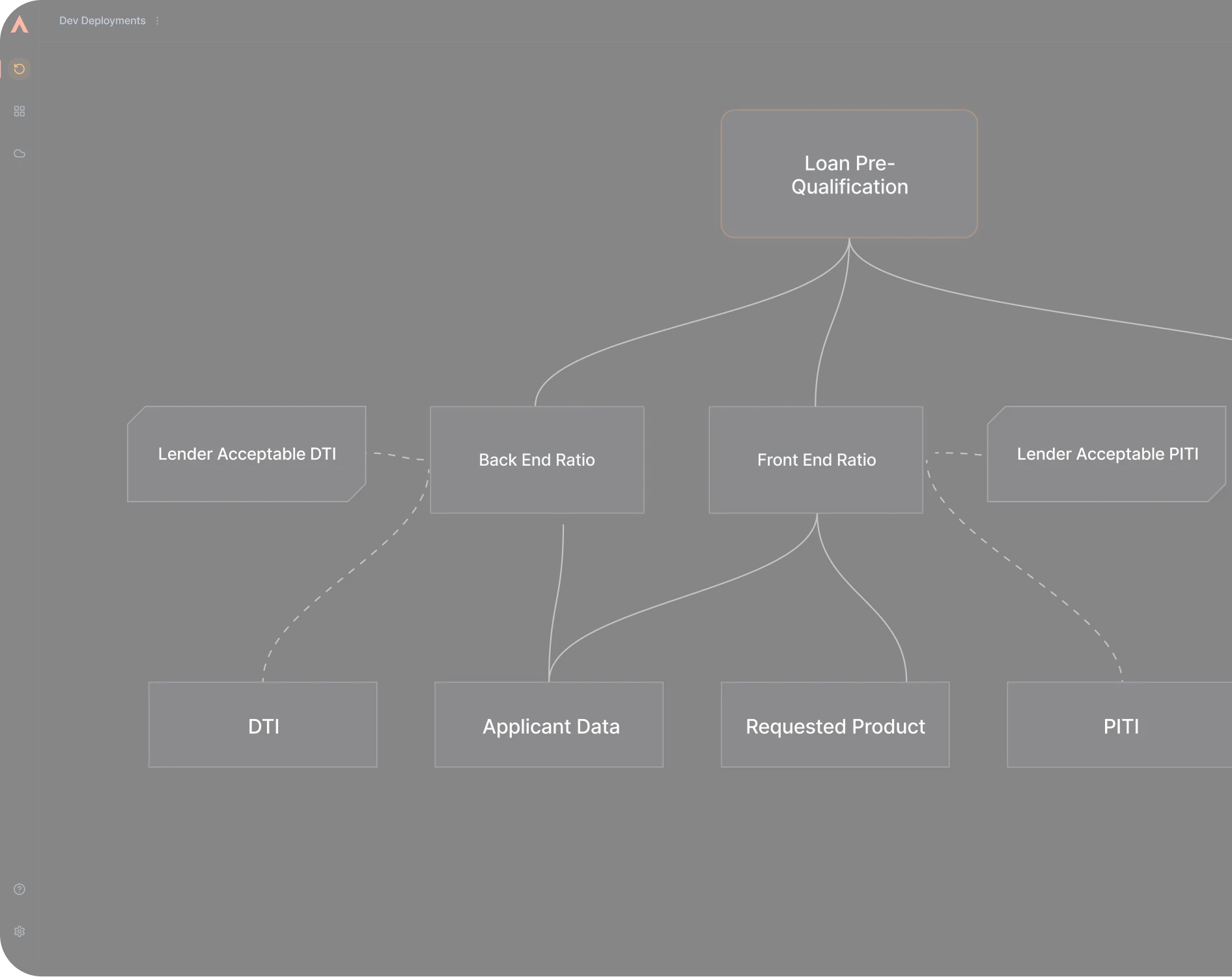Click the Dev Deployments title
The height and width of the screenshot is (977, 1232).
click(x=102, y=21)
